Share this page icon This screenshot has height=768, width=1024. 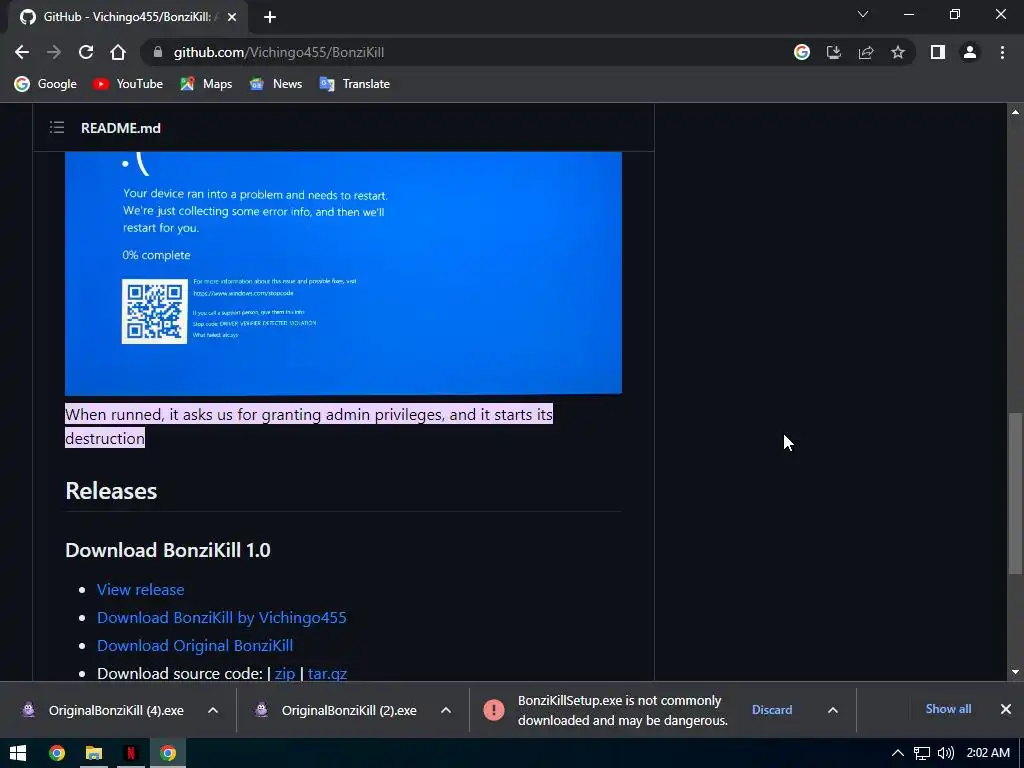866,52
